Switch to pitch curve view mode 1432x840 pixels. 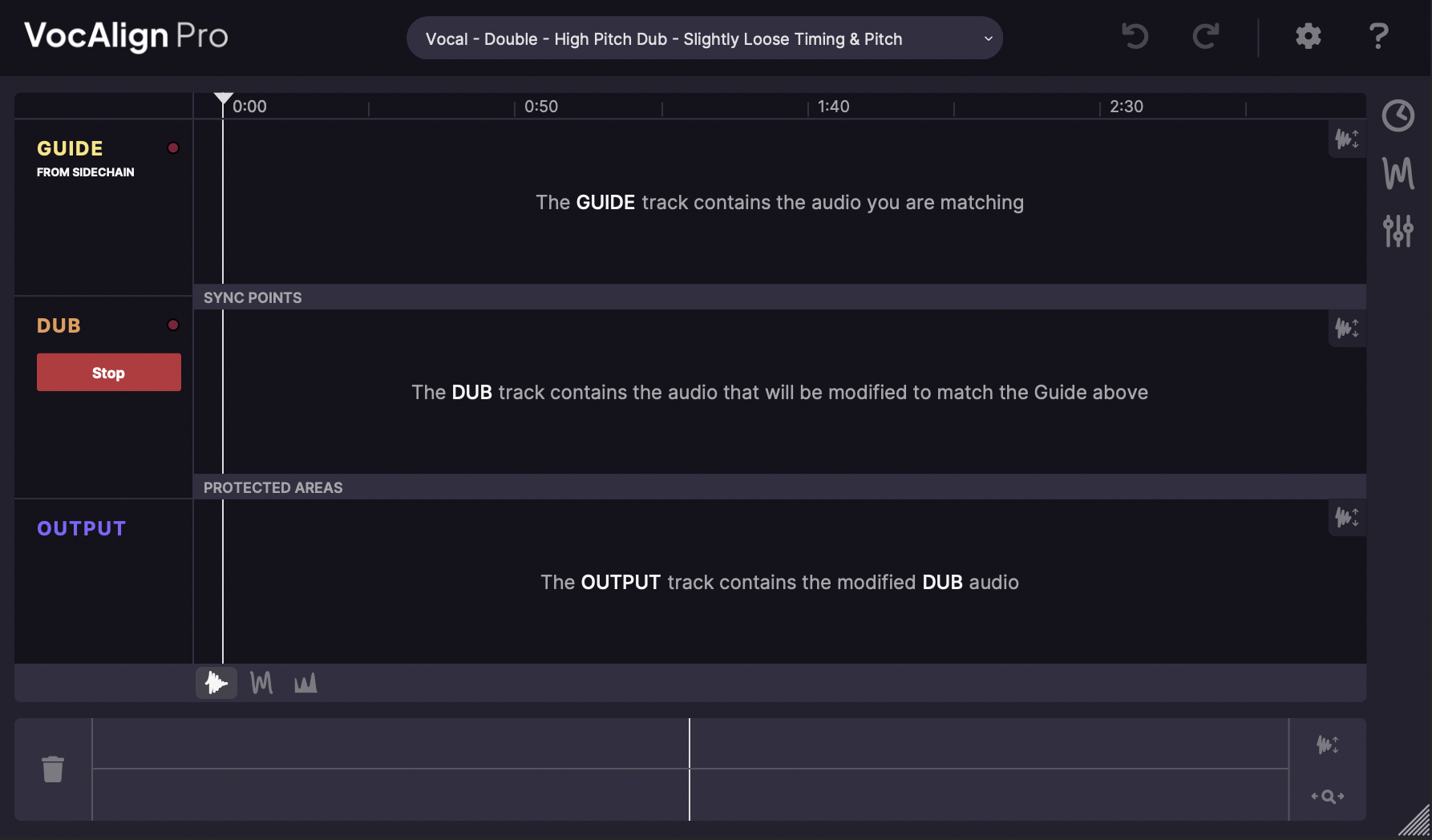261,683
